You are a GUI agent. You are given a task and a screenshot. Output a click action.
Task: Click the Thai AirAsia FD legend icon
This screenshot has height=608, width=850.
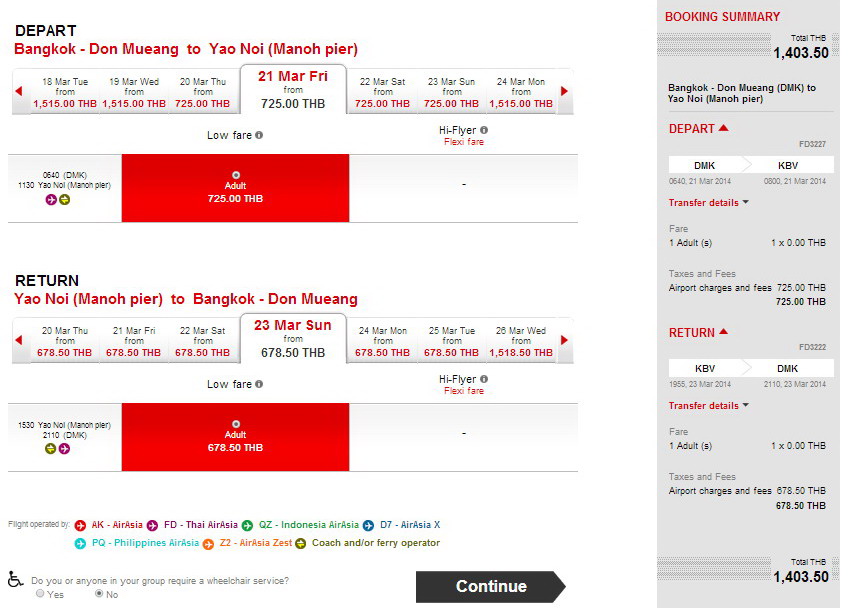tap(153, 524)
